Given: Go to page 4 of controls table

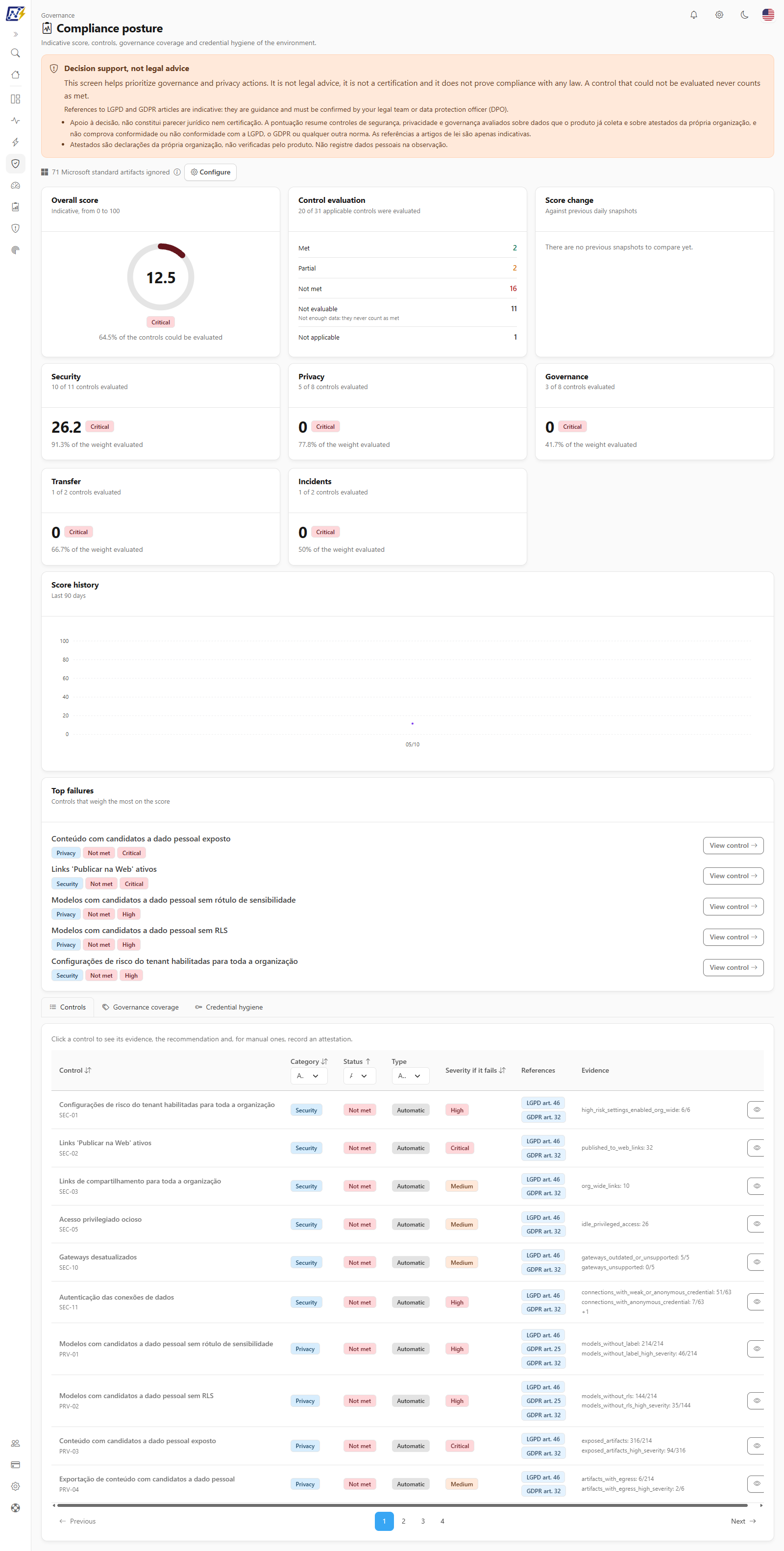Looking at the screenshot, I should point(442,1522).
